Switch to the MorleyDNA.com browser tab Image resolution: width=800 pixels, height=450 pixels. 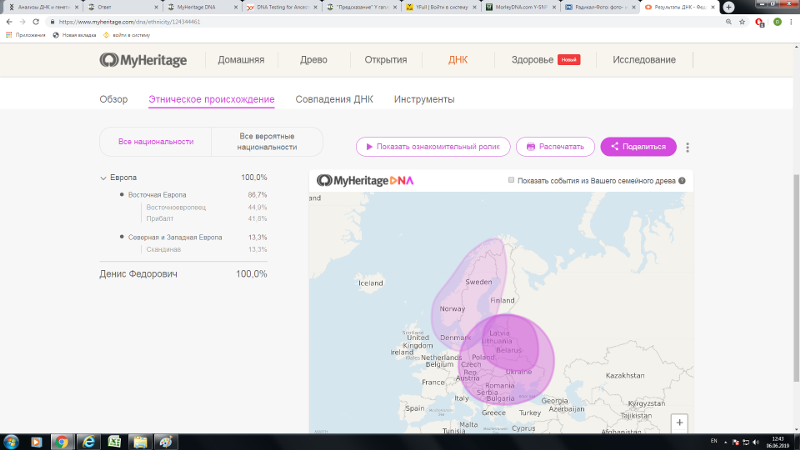point(520,7)
